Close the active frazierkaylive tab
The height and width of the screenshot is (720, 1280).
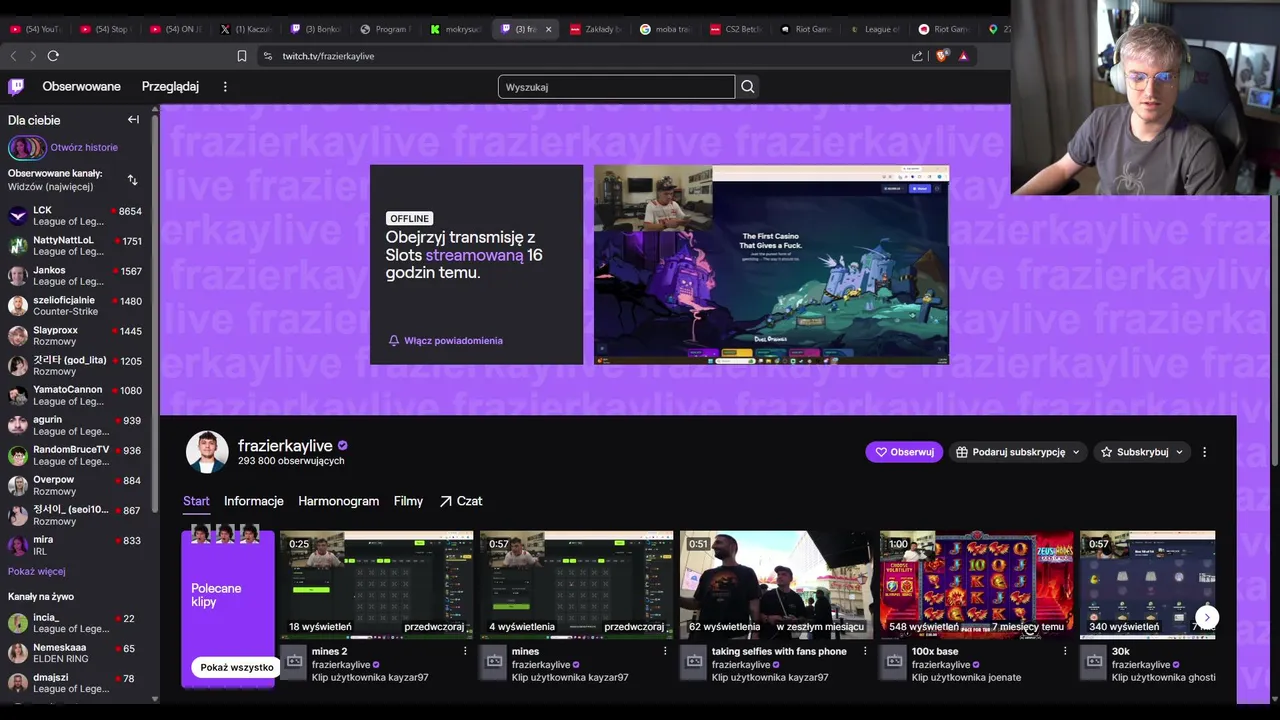click(x=548, y=29)
